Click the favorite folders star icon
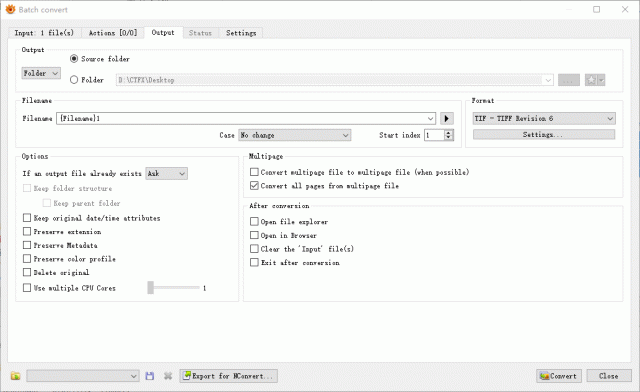640x392 pixels. 591,80
